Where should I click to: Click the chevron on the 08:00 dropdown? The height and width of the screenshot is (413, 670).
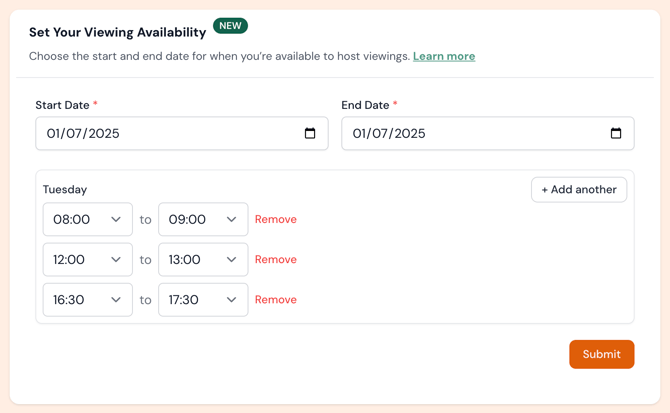(116, 220)
